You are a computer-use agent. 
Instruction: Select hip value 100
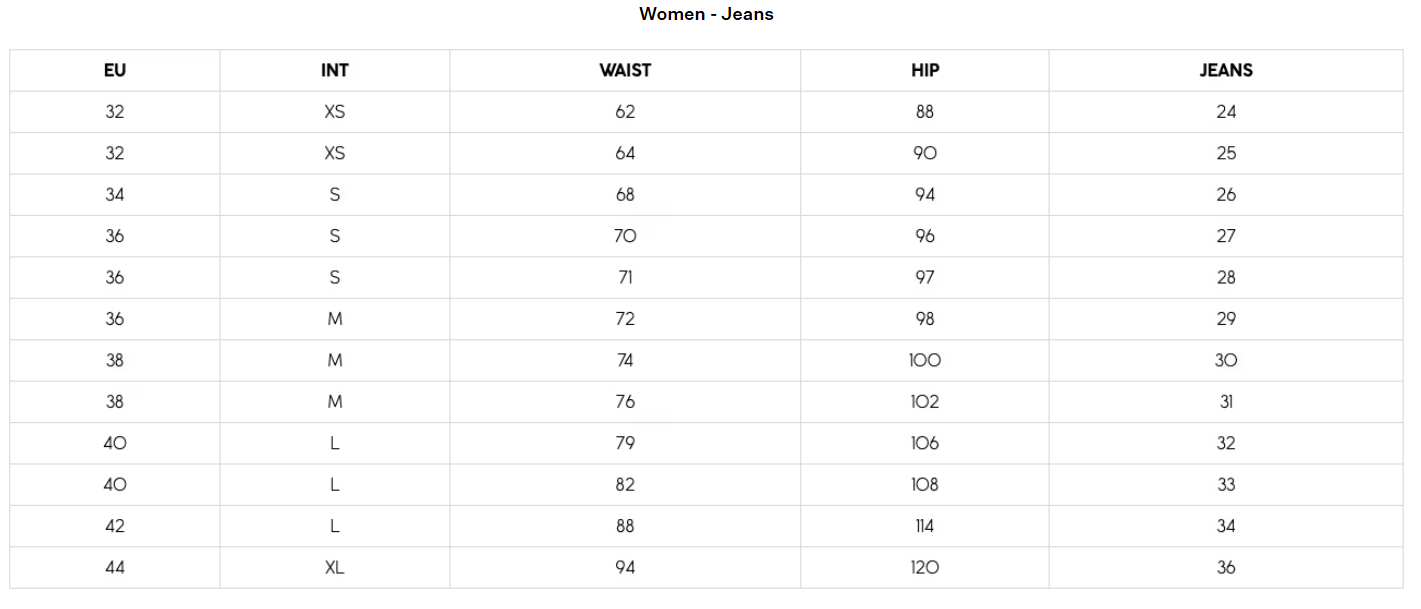coord(925,360)
